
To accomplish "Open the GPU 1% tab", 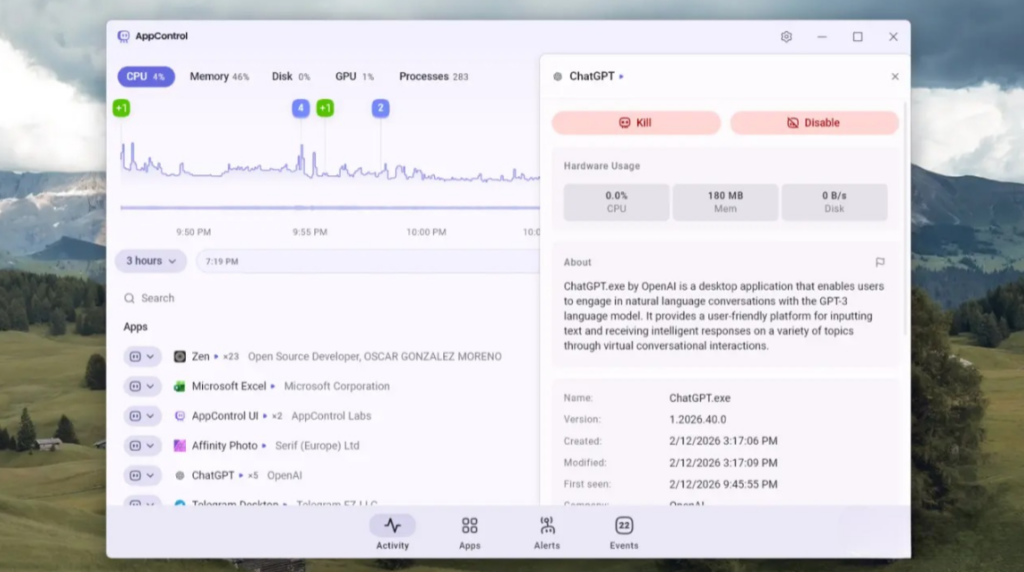I will (x=355, y=76).
